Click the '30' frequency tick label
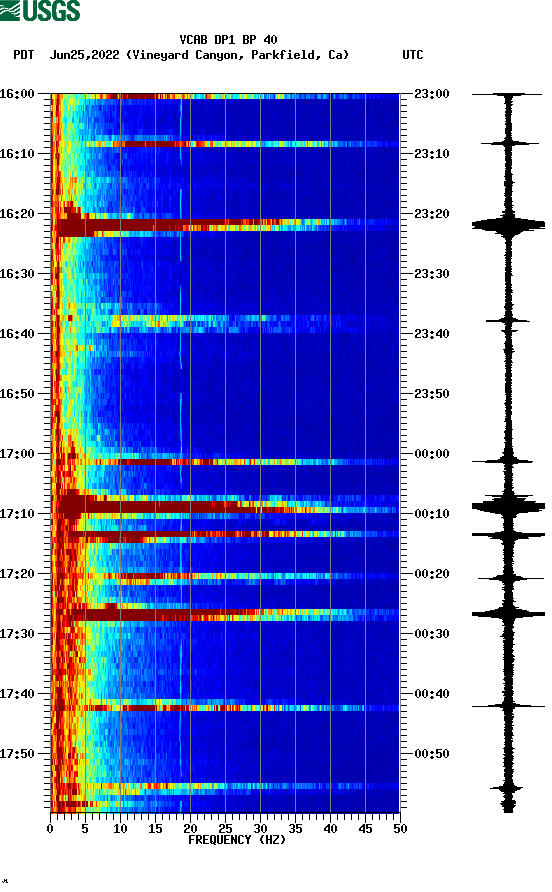Screen dimensions: 552x892 260,829
